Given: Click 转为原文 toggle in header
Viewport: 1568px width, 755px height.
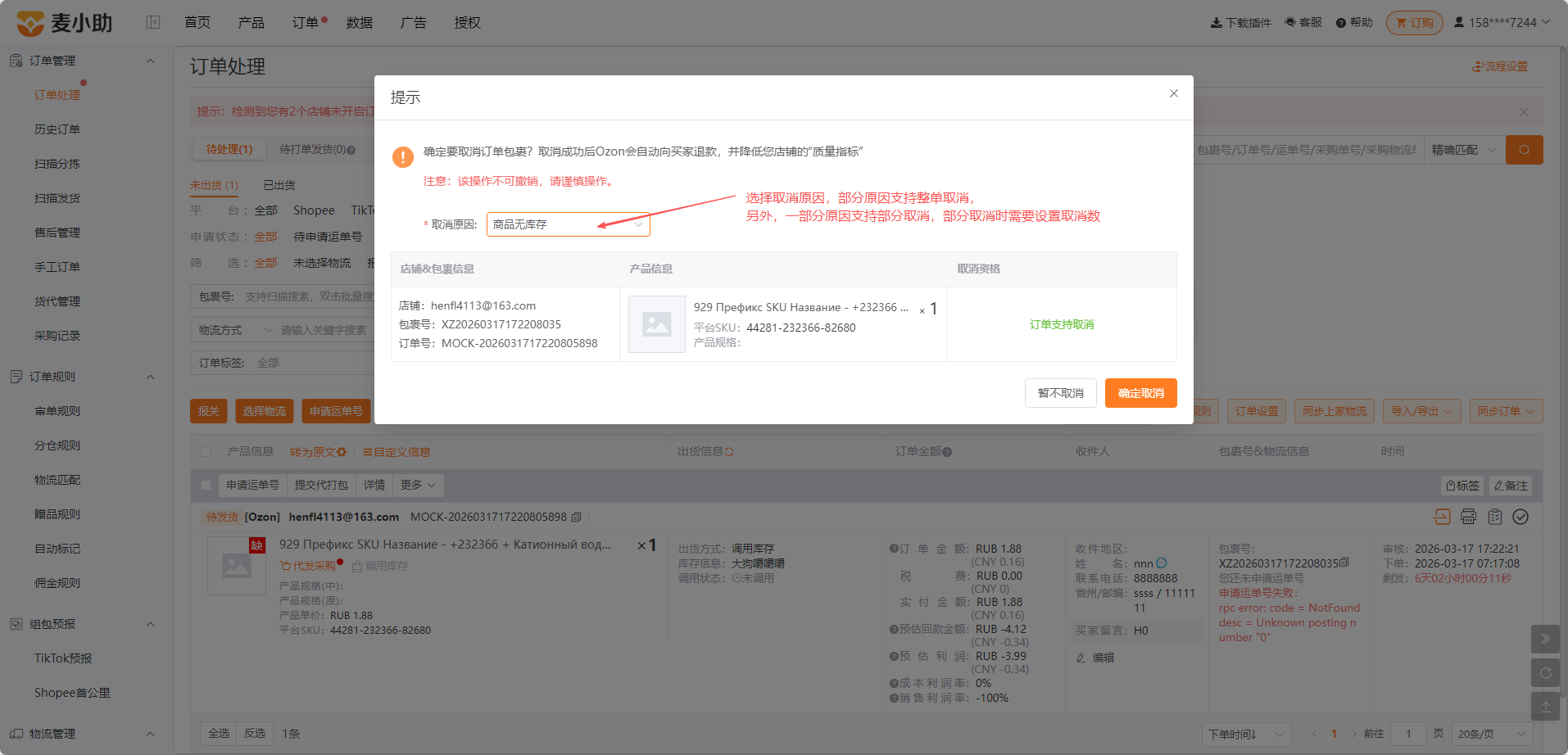Looking at the screenshot, I should 318,452.
